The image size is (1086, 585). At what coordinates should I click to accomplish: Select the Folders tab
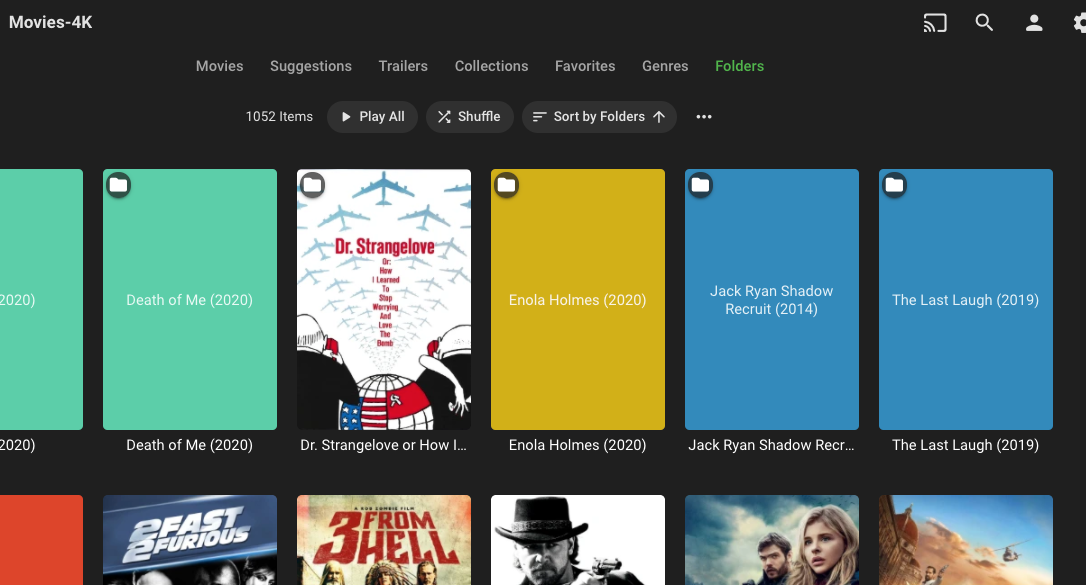tap(740, 66)
